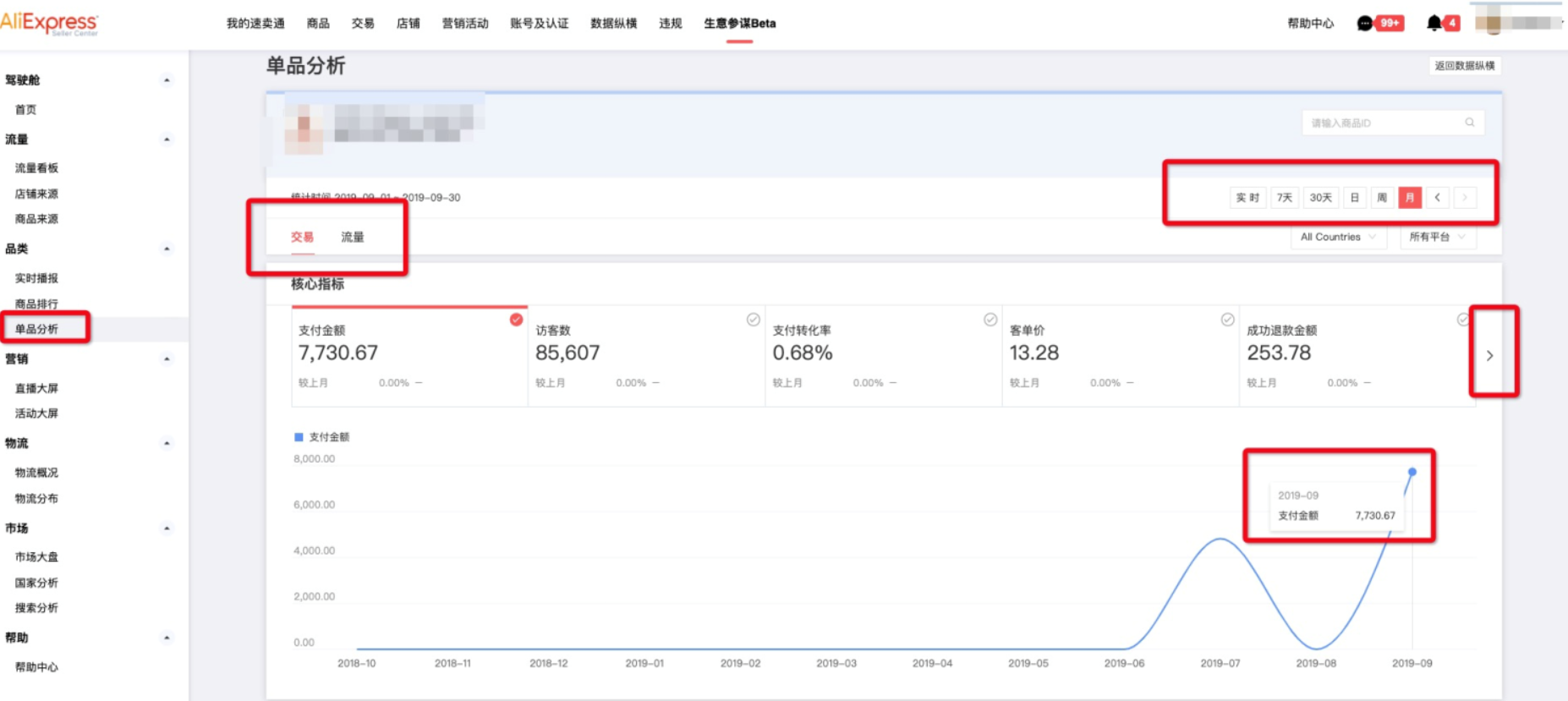Show more metrics with right chevron
Image resolution: width=1568 pixels, height=701 pixels.
click(x=1489, y=355)
